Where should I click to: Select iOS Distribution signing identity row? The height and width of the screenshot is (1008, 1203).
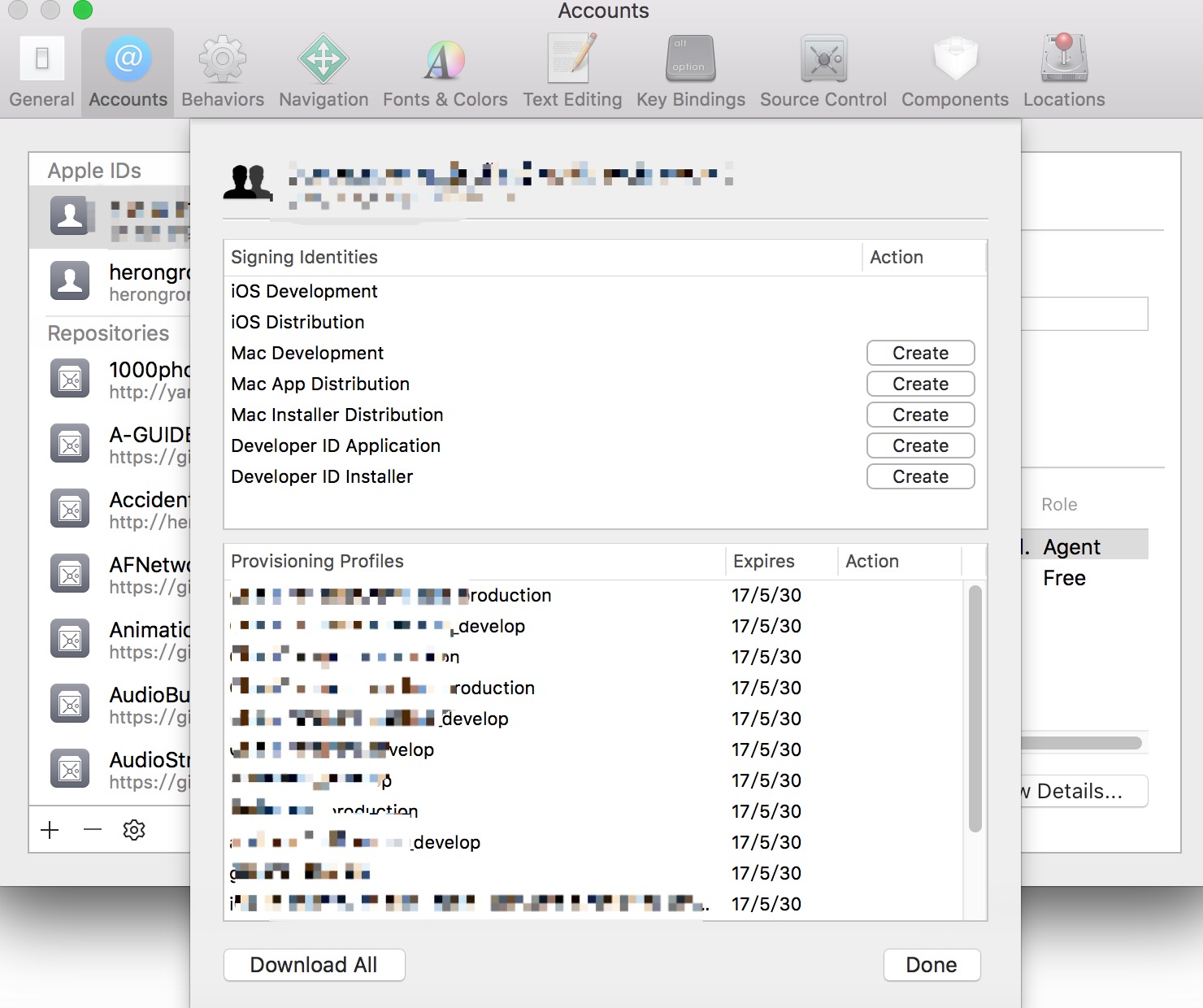[x=605, y=322]
